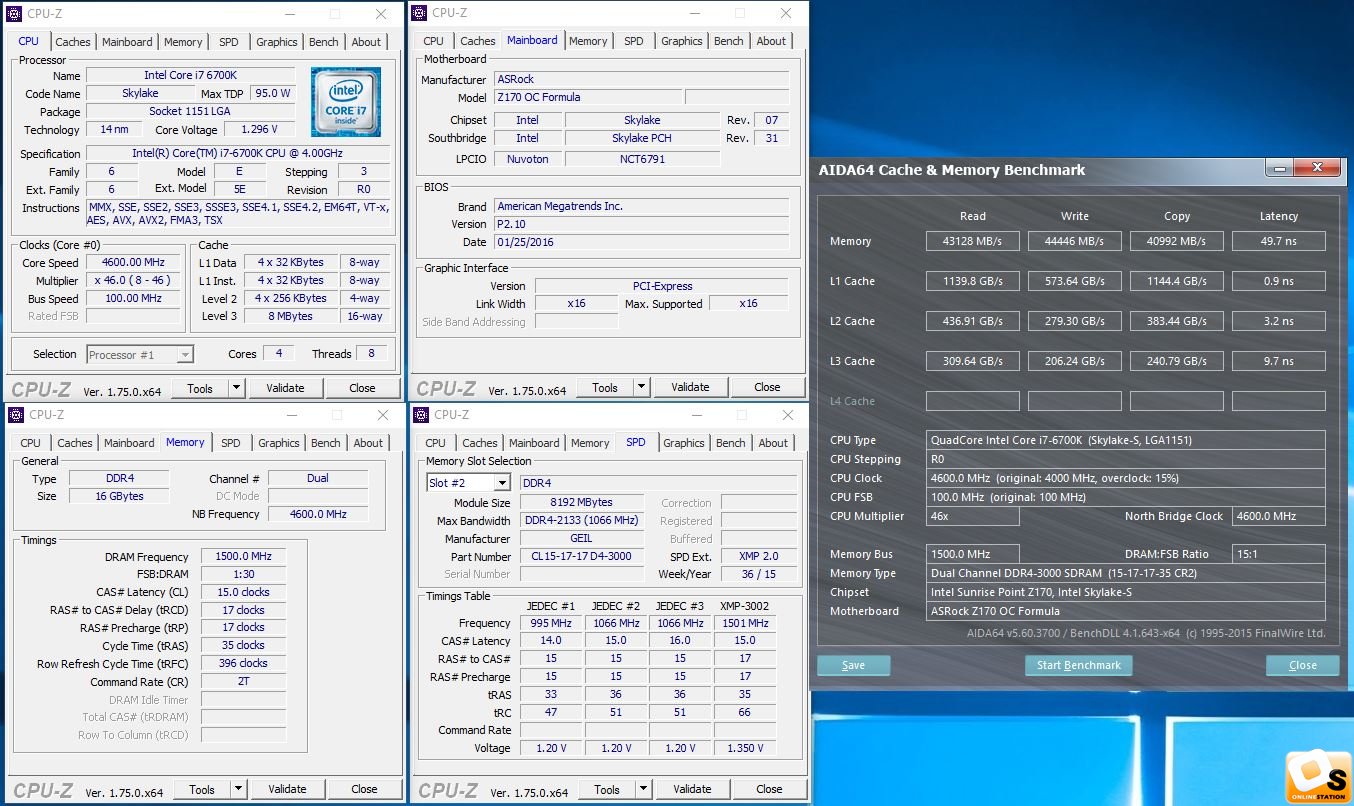Open Tools dropdown arrow in CPU-Z CPU window
1354x806 pixels.
tap(237, 388)
